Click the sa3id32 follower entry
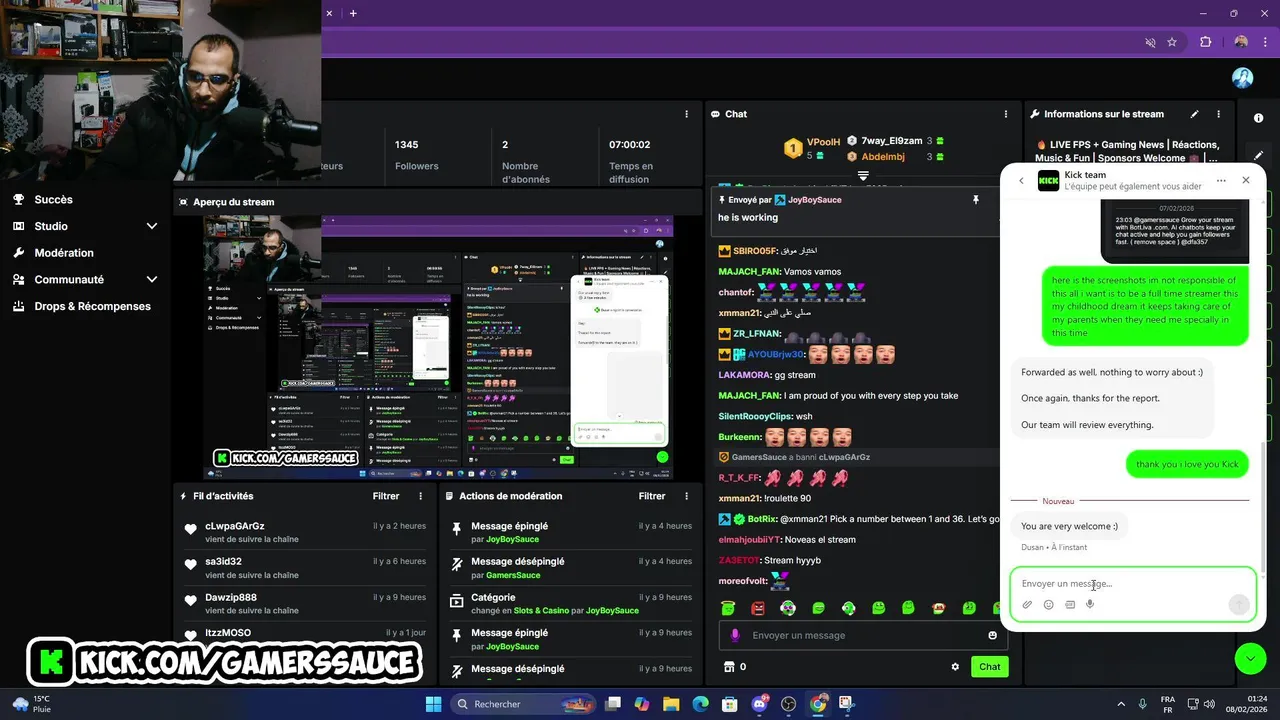 [x=306, y=567]
